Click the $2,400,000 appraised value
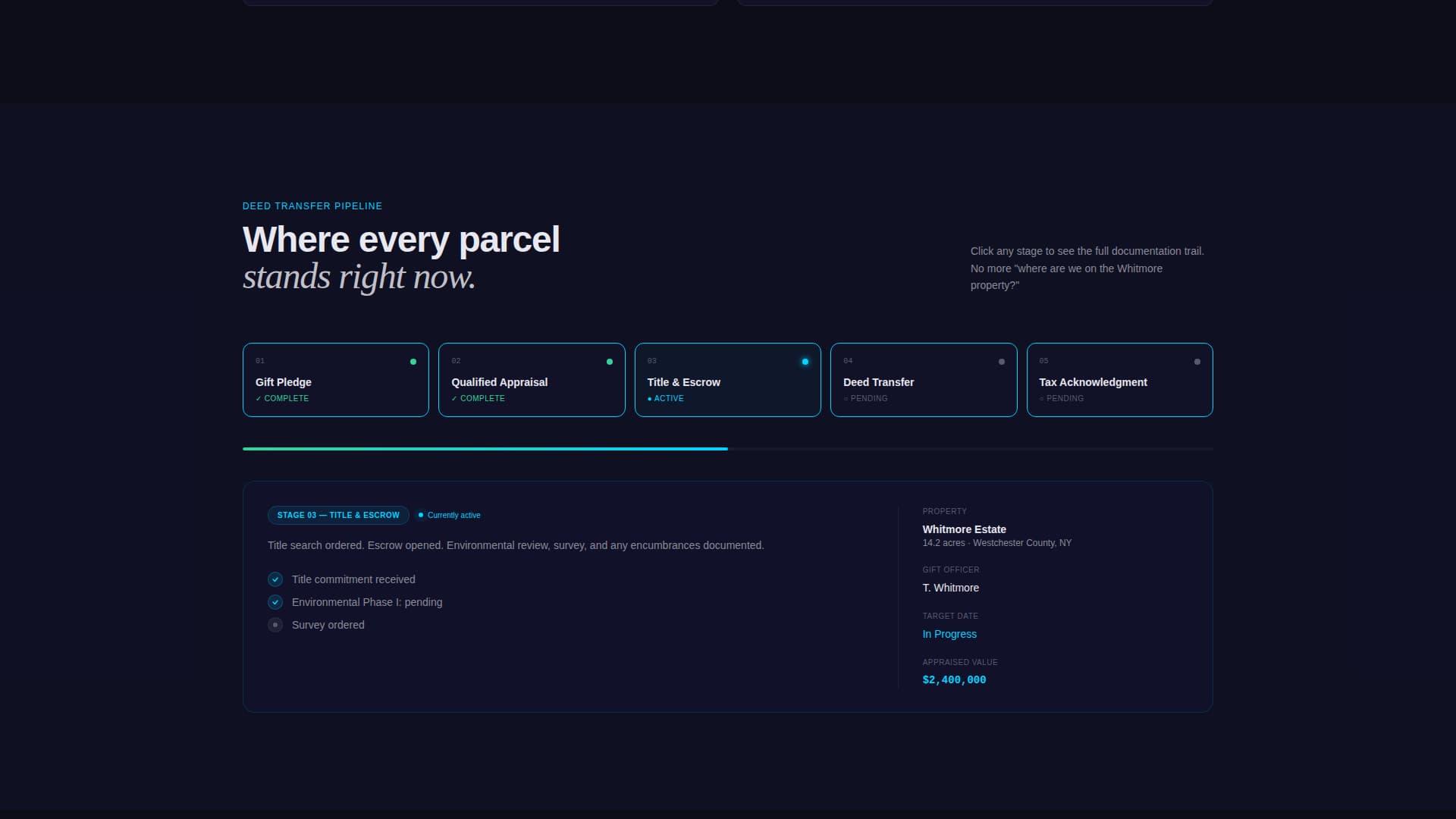The image size is (1456, 819). pos(954,680)
